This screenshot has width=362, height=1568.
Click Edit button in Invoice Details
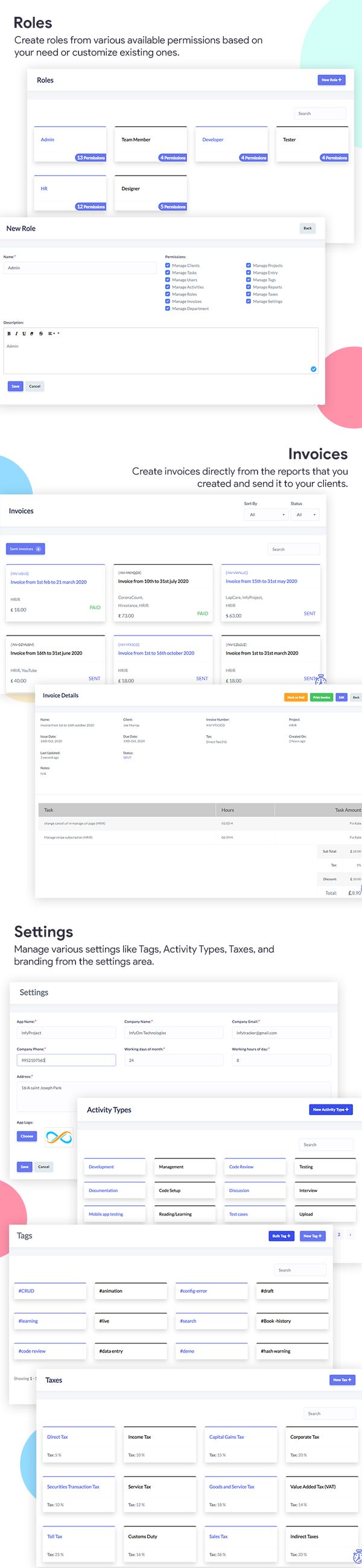pyautogui.click(x=341, y=698)
